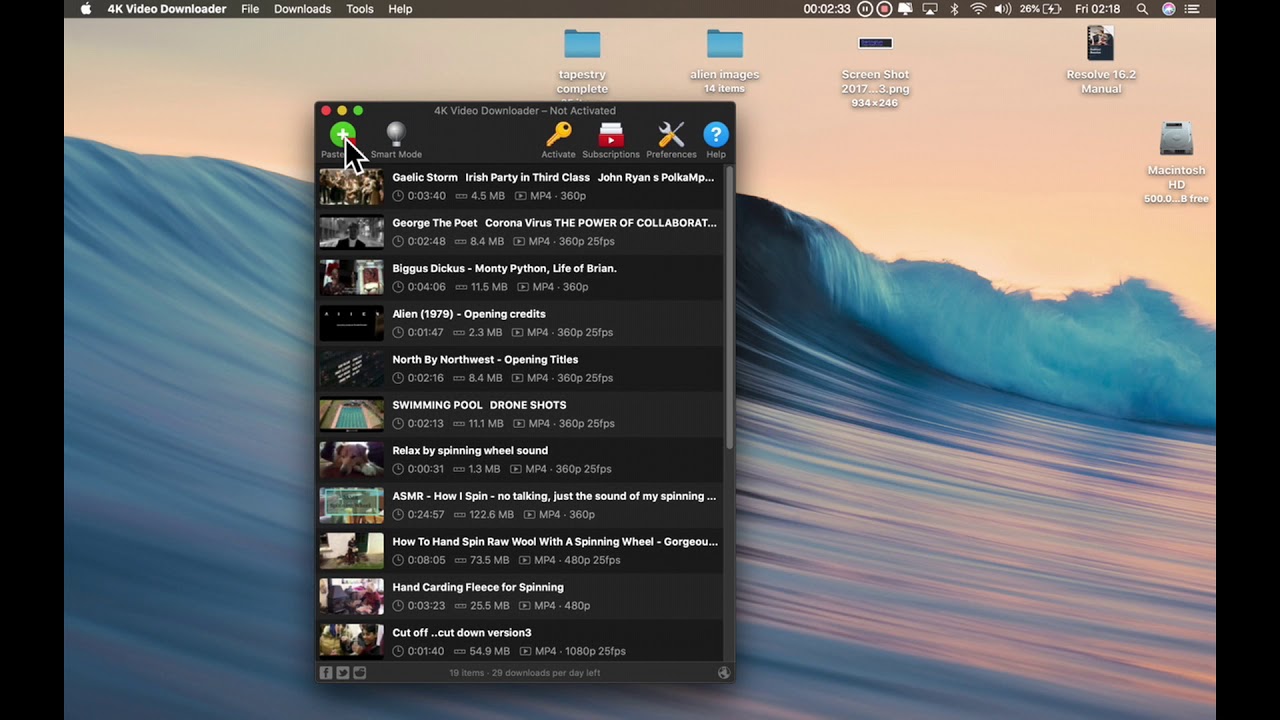Click the 122.6 MB size value

[491, 515]
